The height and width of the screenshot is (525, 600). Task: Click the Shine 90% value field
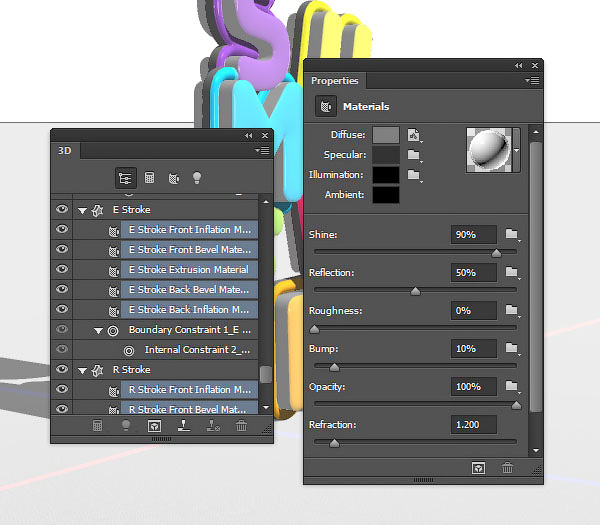(x=474, y=235)
